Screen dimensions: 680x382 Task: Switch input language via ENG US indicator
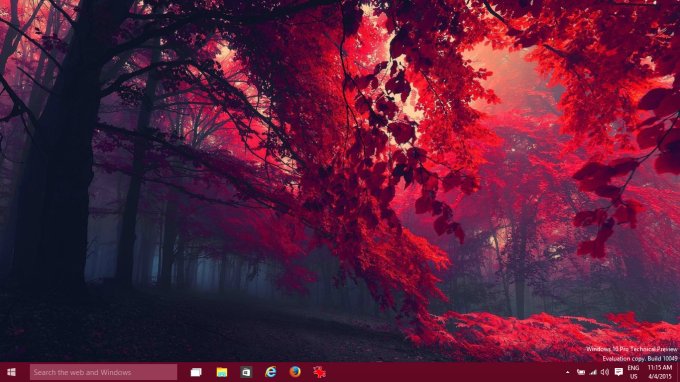[x=634, y=372]
